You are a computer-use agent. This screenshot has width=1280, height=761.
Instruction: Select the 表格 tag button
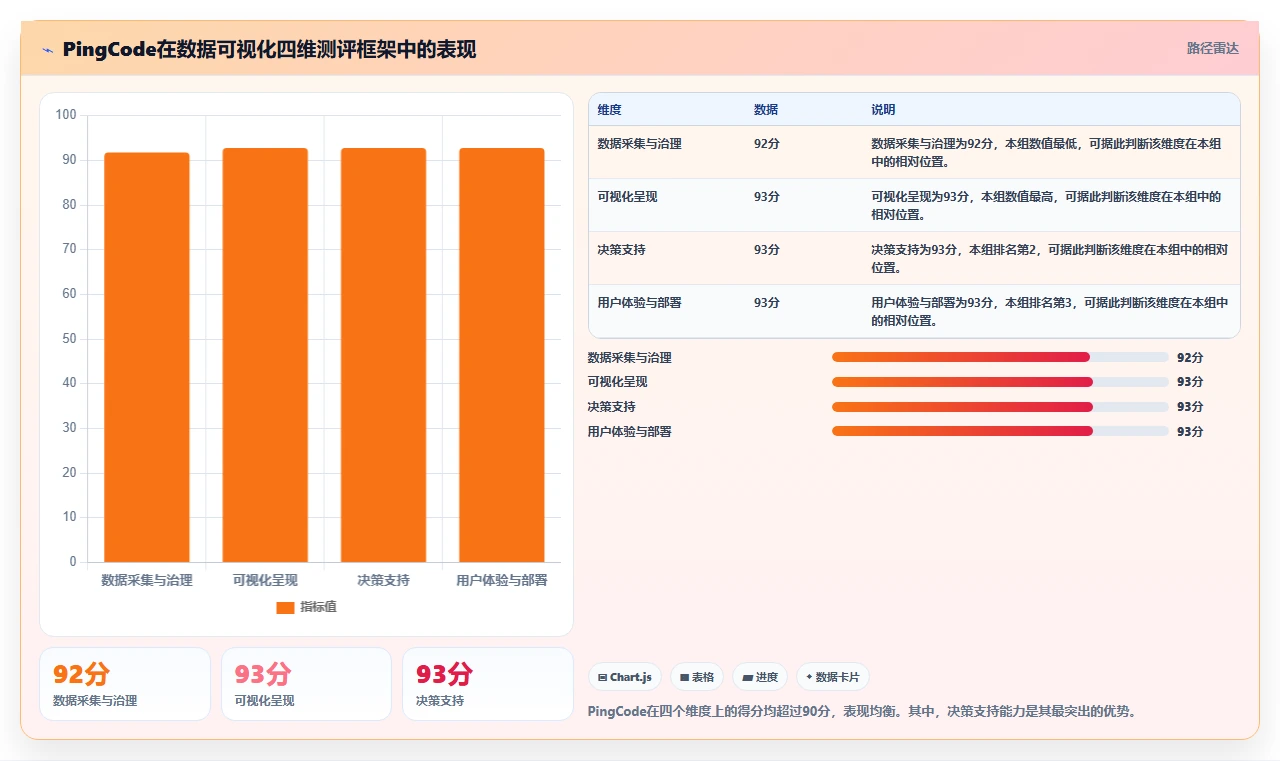[697, 677]
